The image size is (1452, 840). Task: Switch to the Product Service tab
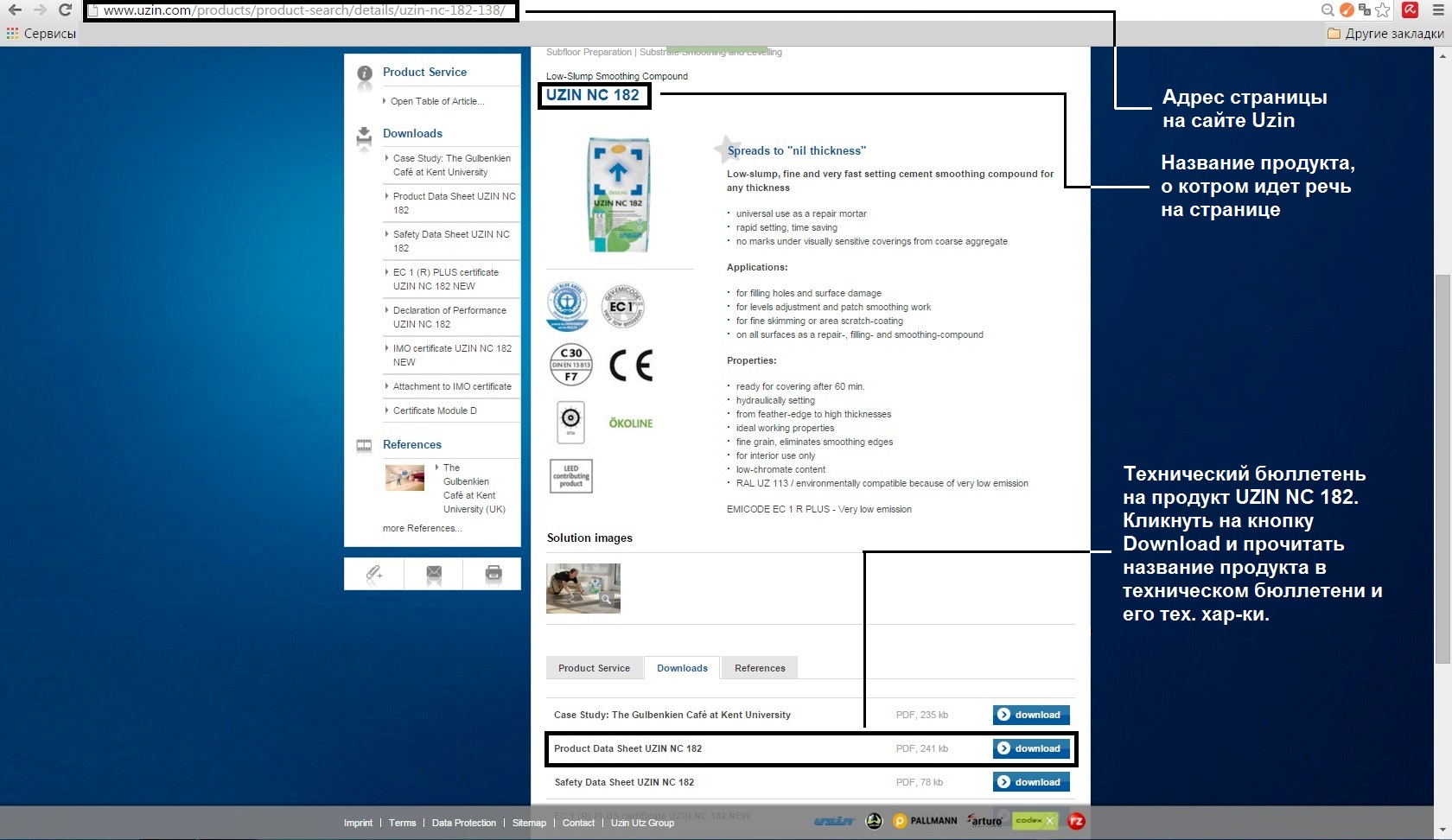pos(594,668)
